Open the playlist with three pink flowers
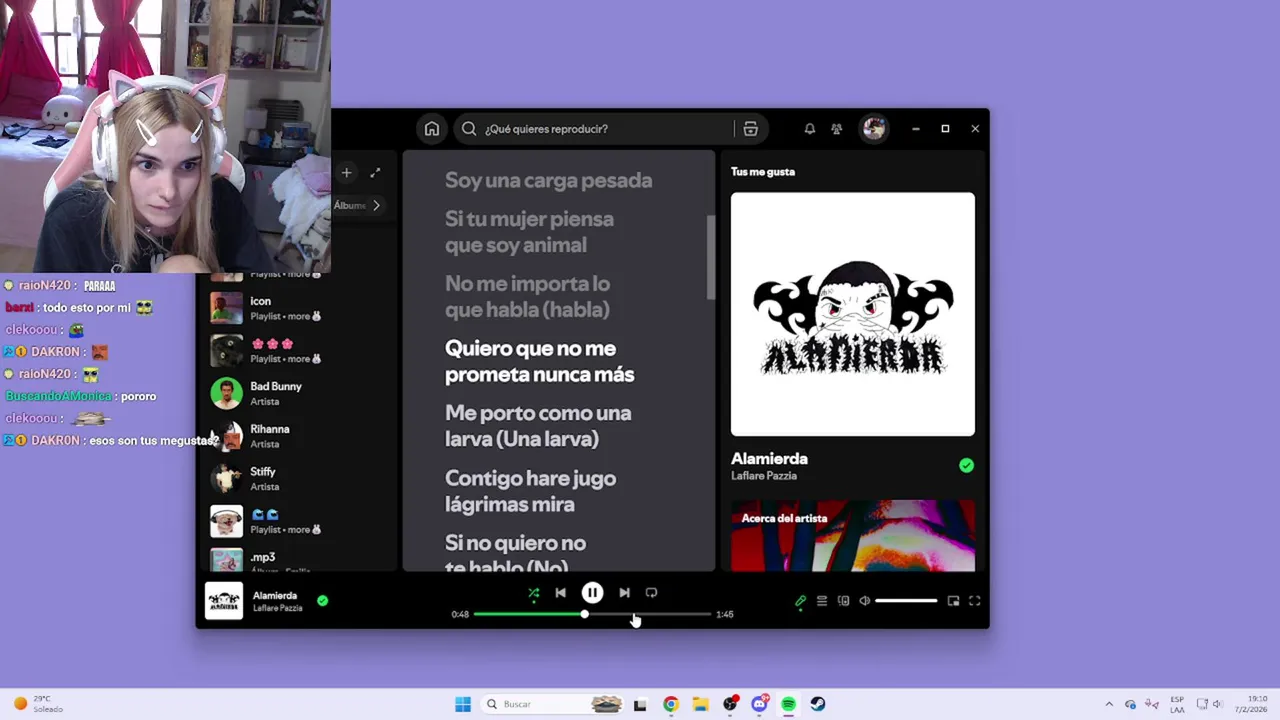 [300, 351]
